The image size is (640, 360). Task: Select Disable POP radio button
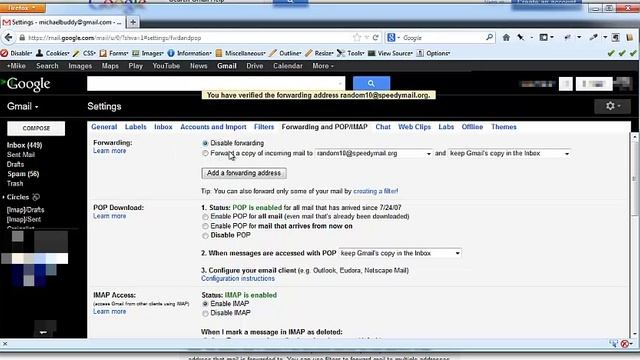(x=205, y=236)
